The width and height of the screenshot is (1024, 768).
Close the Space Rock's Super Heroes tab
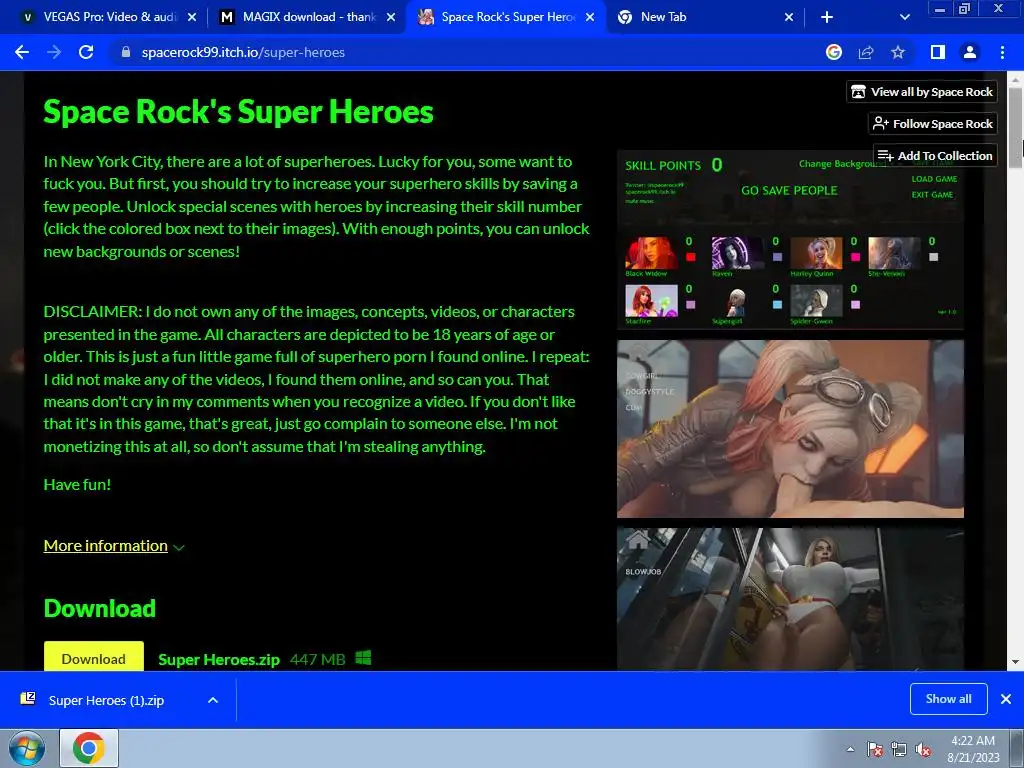click(x=590, y=17)
